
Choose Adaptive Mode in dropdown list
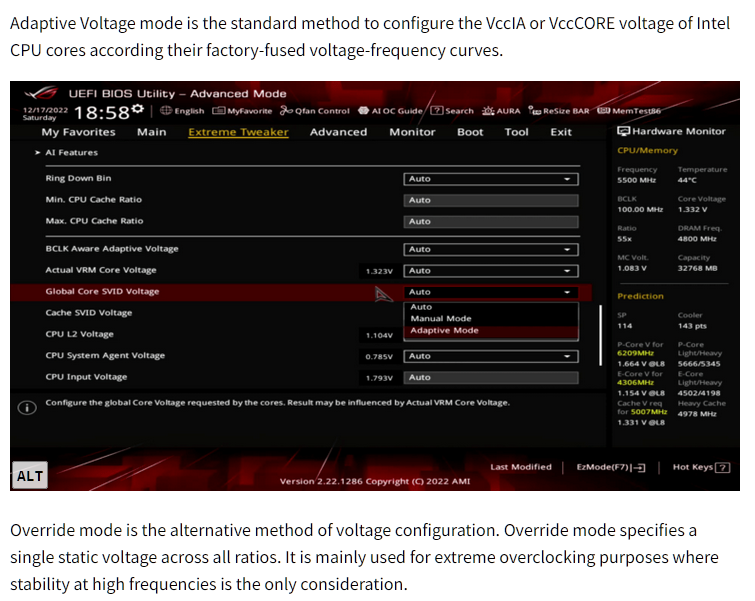(x=491, y=330)
